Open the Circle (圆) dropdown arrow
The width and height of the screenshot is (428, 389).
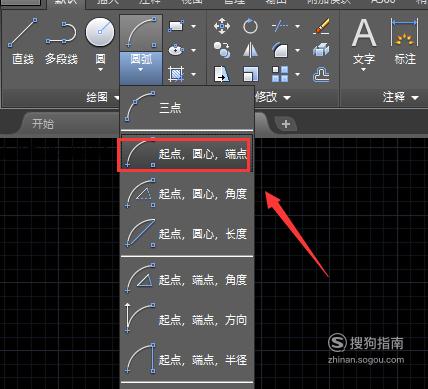(100, 70)
